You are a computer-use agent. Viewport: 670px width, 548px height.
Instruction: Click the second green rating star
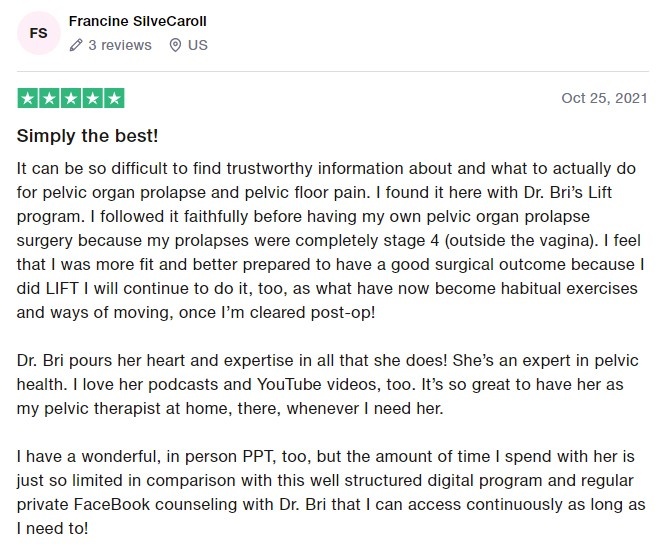49,98
